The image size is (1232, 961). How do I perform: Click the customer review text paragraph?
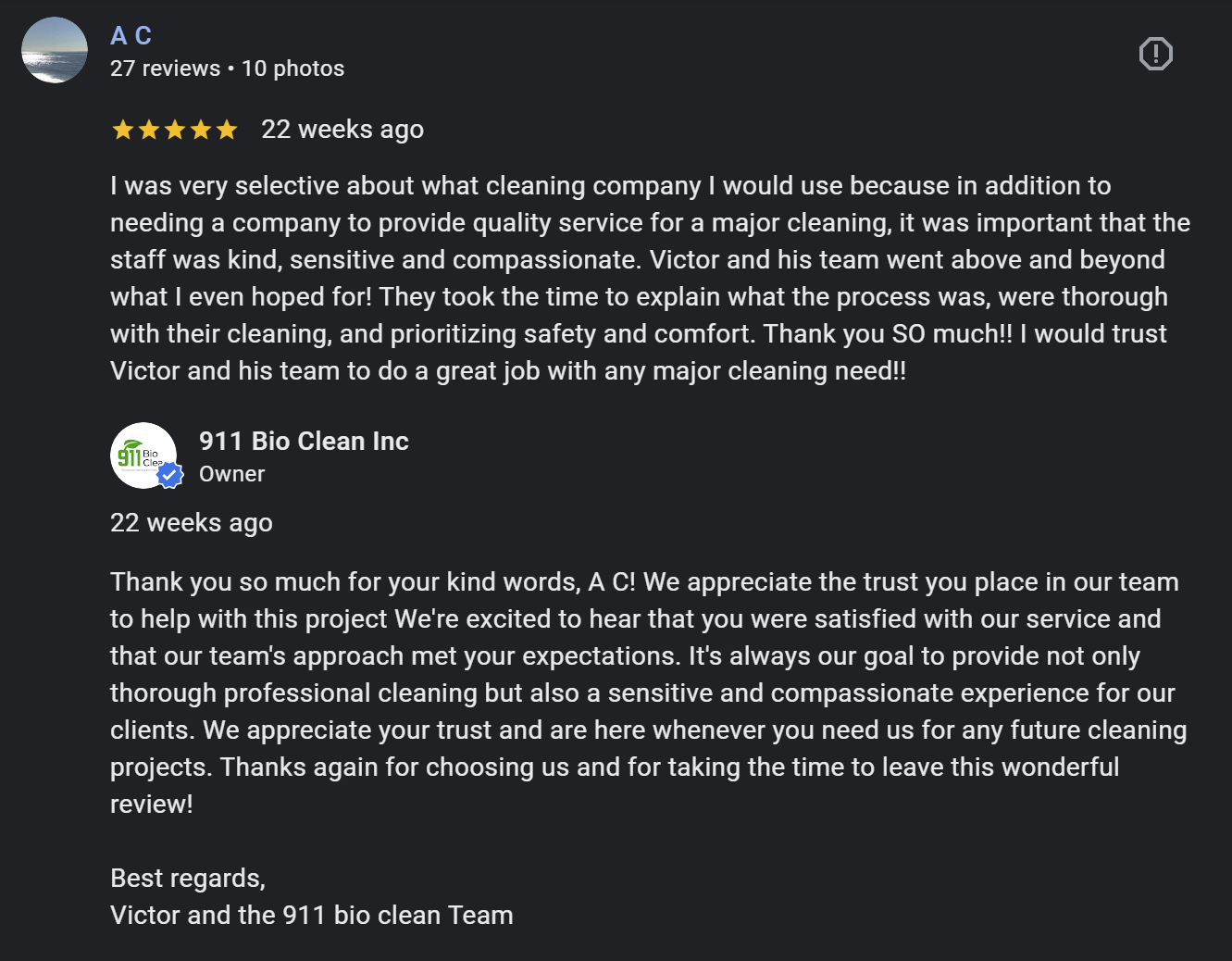639,278
